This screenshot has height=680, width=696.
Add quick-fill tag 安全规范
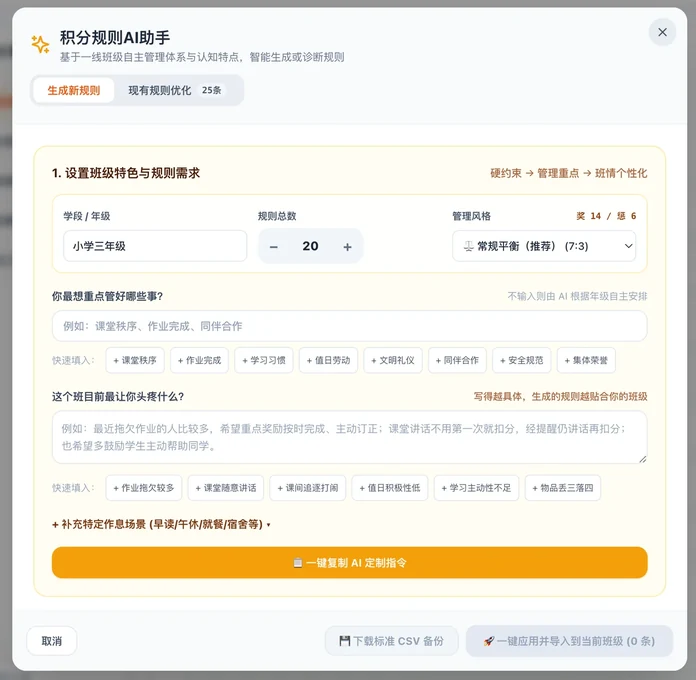point(522,360)
